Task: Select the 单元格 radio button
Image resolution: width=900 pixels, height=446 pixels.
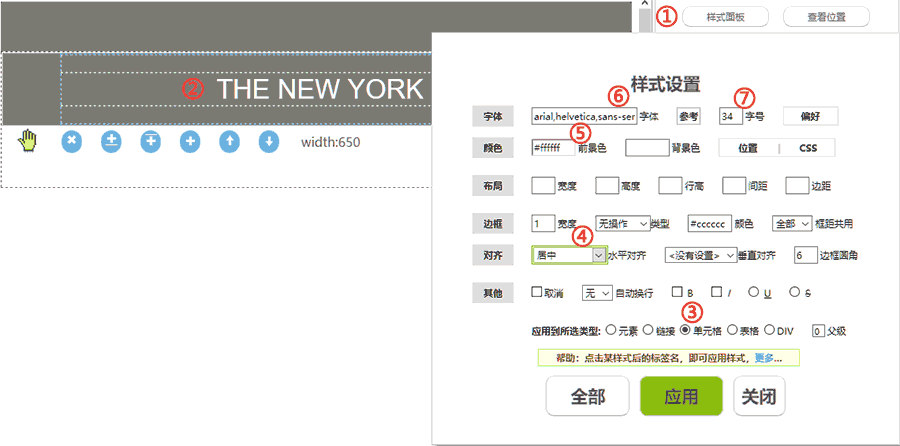Action: [685, 330]
